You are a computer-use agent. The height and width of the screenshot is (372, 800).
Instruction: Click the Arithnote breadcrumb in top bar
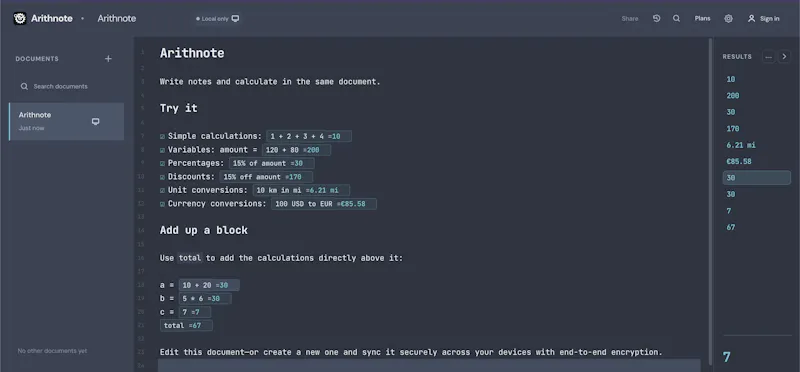click(117, 18)
